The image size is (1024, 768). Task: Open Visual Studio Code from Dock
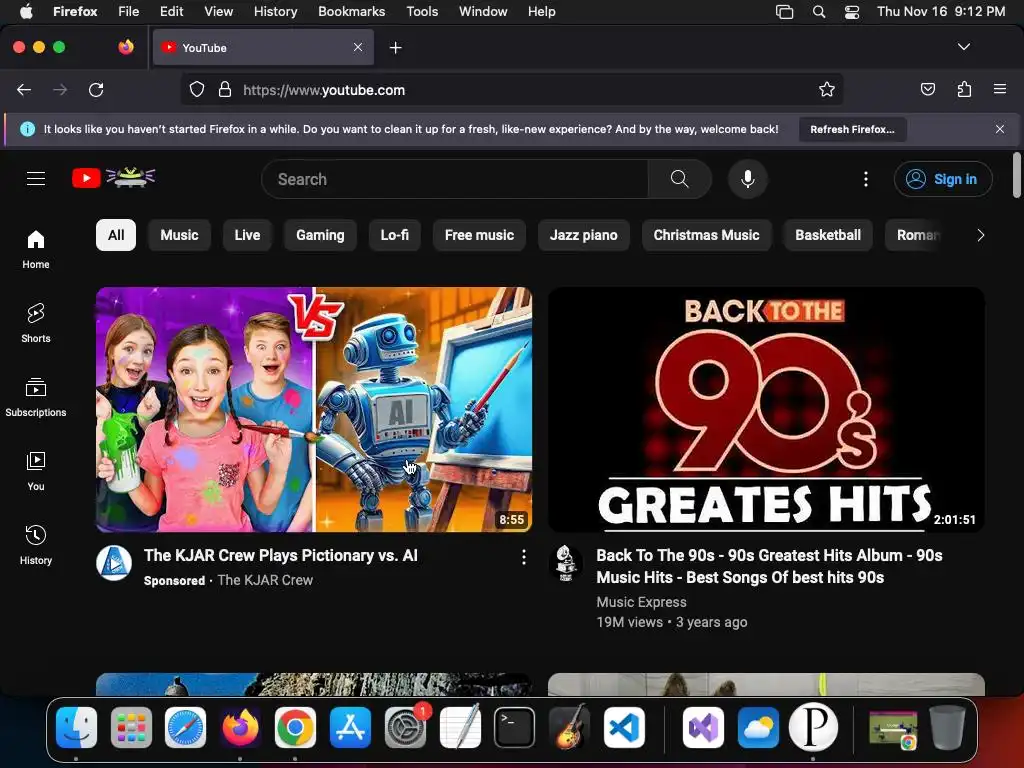[x=624, y=728]
